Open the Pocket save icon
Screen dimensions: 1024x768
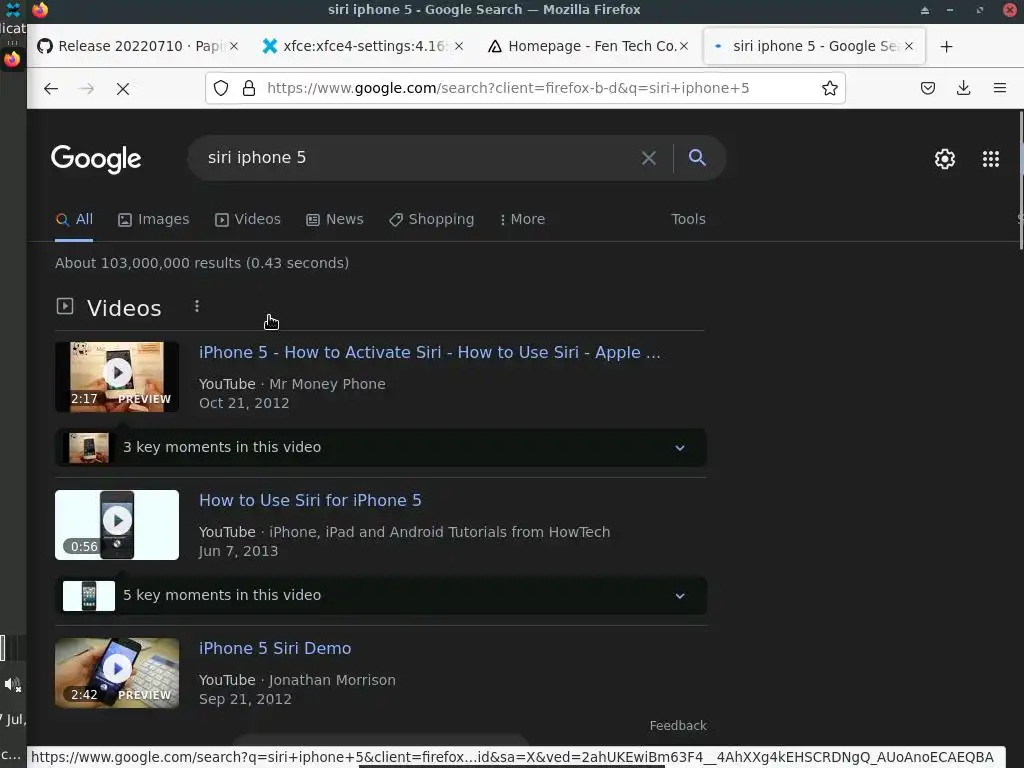pos(927,88)
